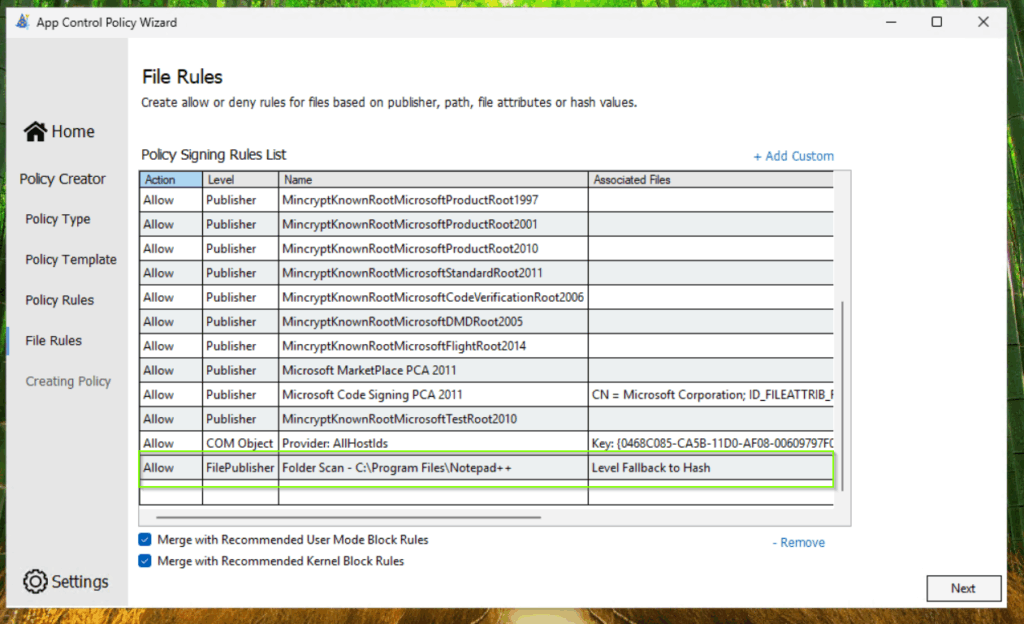The height and width of the screenshot is (624, 1024).
Task: Click the Associated Files column header
Action: tap(632, 180)
